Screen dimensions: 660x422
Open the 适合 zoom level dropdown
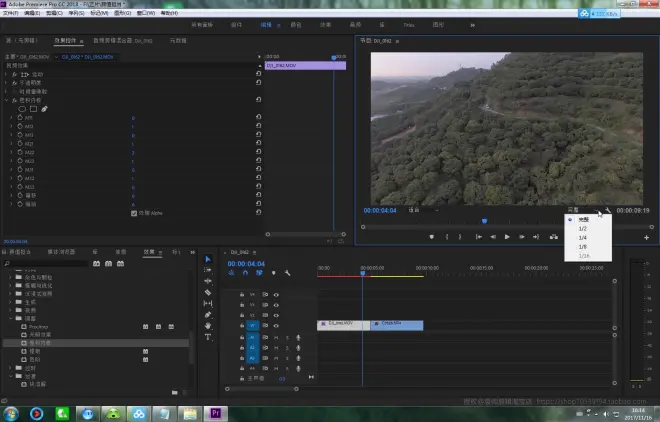423,210
